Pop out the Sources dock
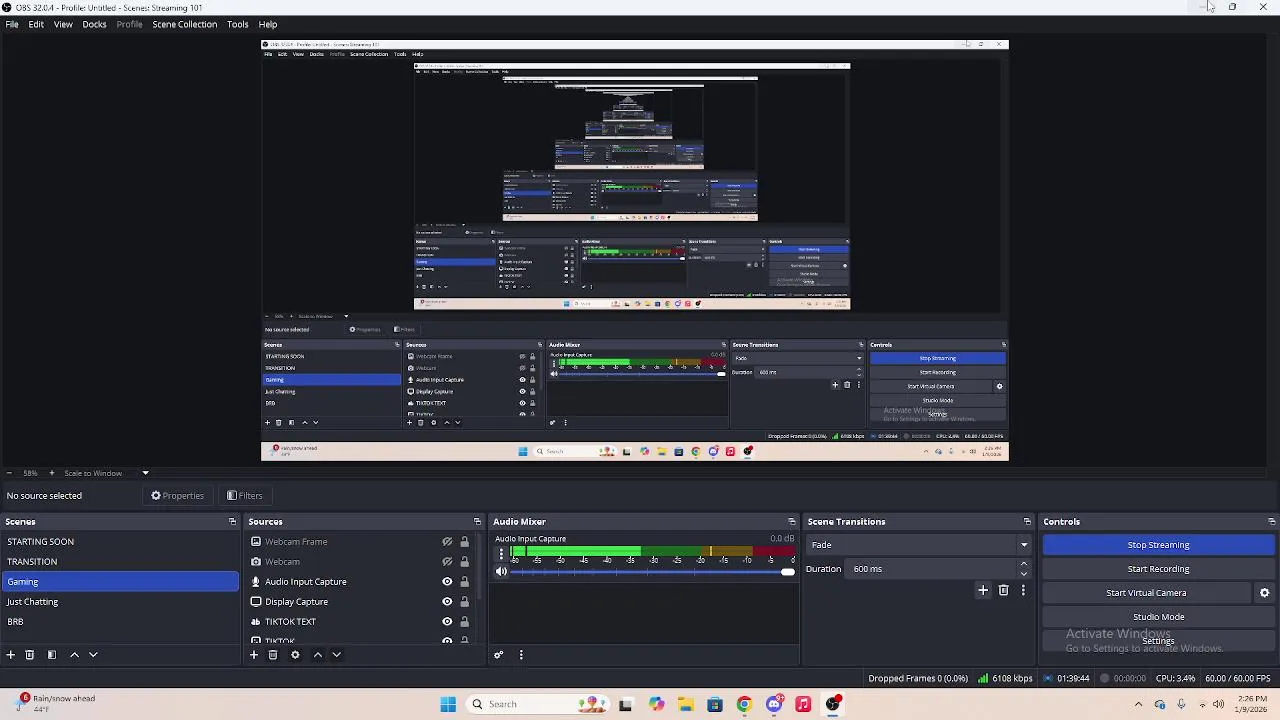 477,522
